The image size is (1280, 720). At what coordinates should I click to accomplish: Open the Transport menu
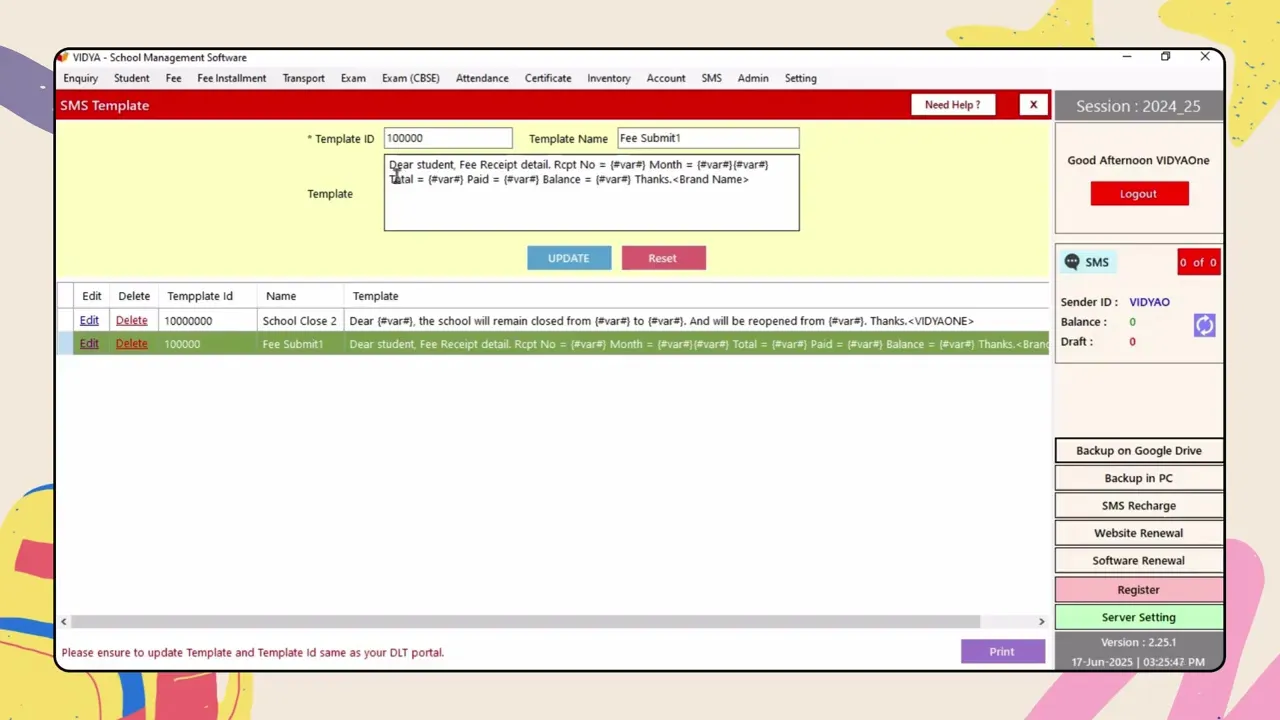pyautogui.click(x=303, y=78)
